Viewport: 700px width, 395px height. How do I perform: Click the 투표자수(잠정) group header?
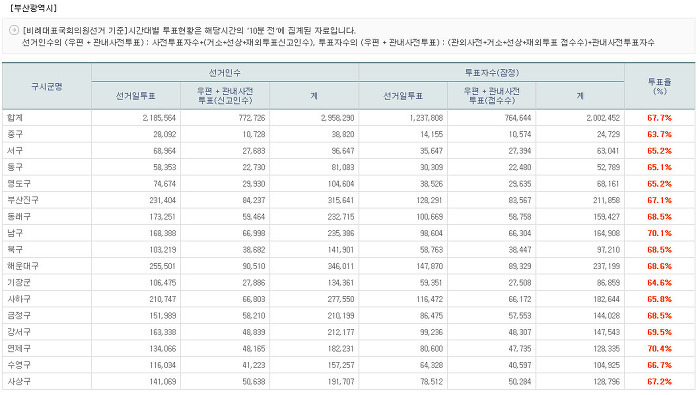(x=492, y=72)
